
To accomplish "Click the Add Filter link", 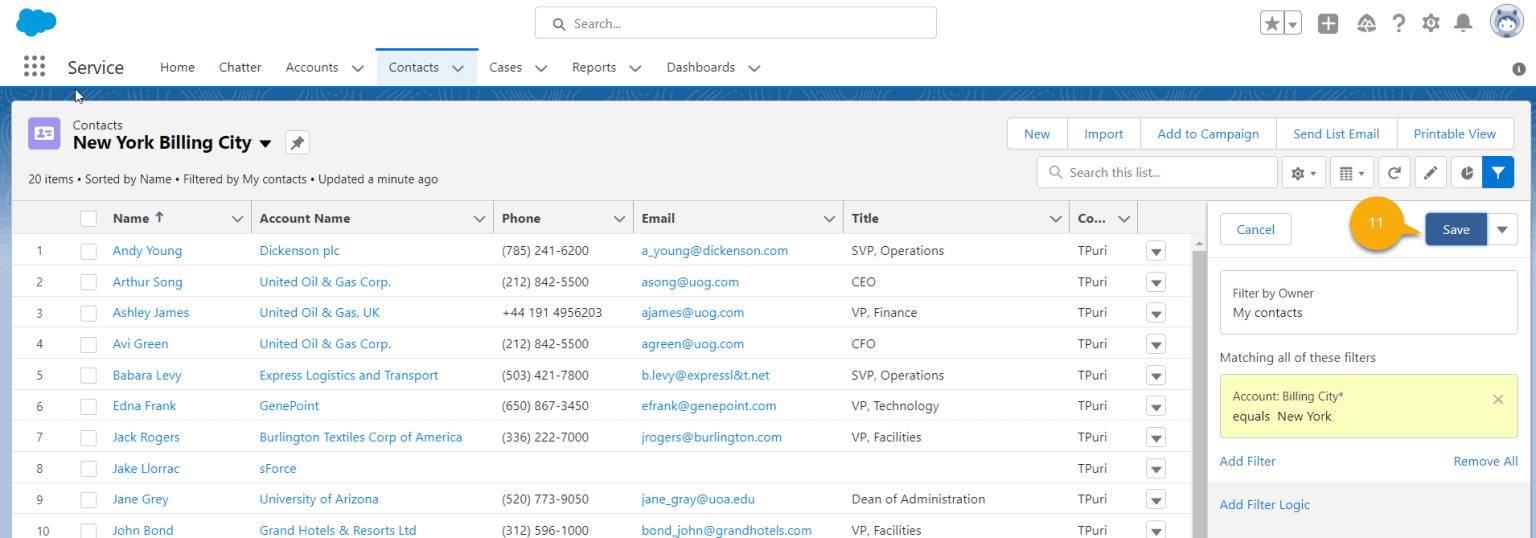I will pos(1248,461).
